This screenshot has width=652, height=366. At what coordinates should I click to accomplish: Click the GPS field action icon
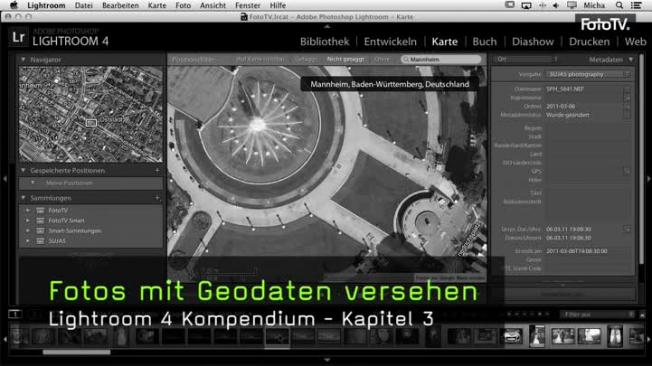click(x=627, y=171)
